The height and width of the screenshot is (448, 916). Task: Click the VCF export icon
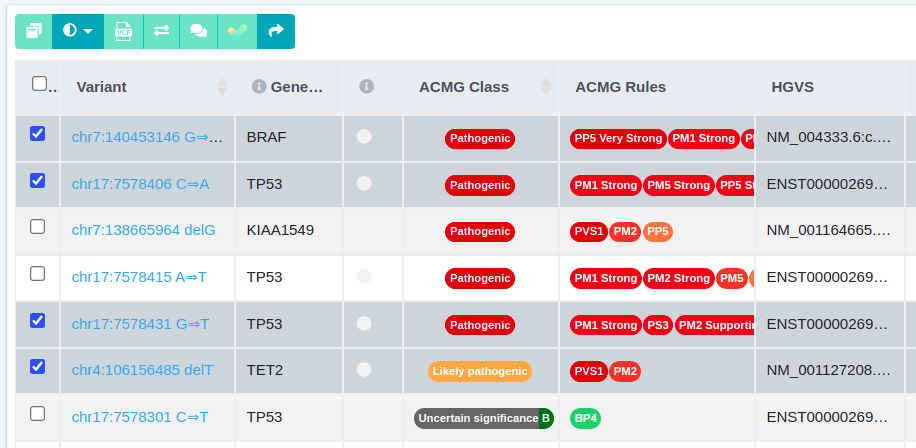click(123, 31)
